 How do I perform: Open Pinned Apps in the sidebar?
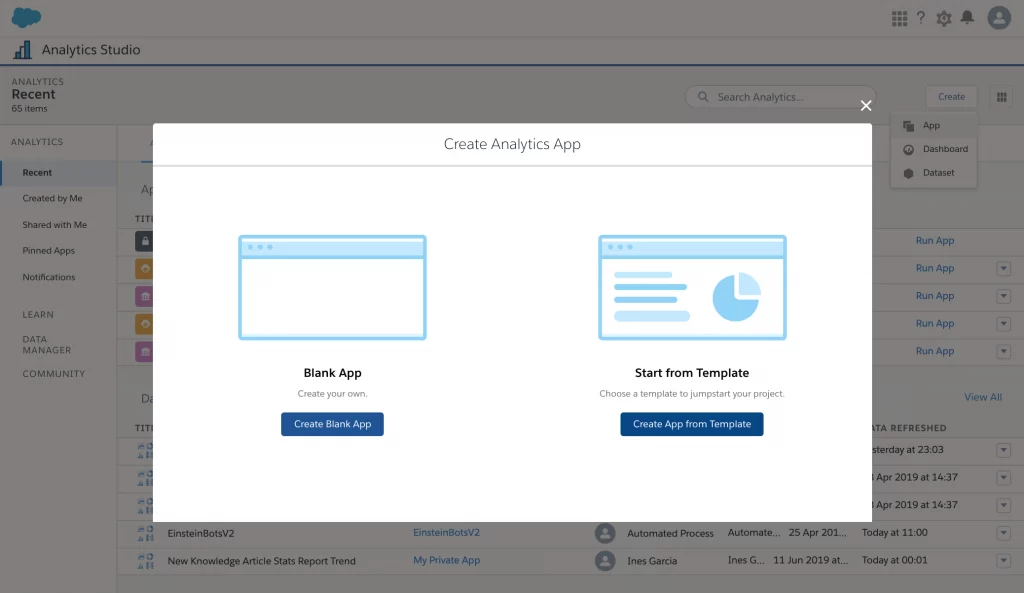coord(48,251)
